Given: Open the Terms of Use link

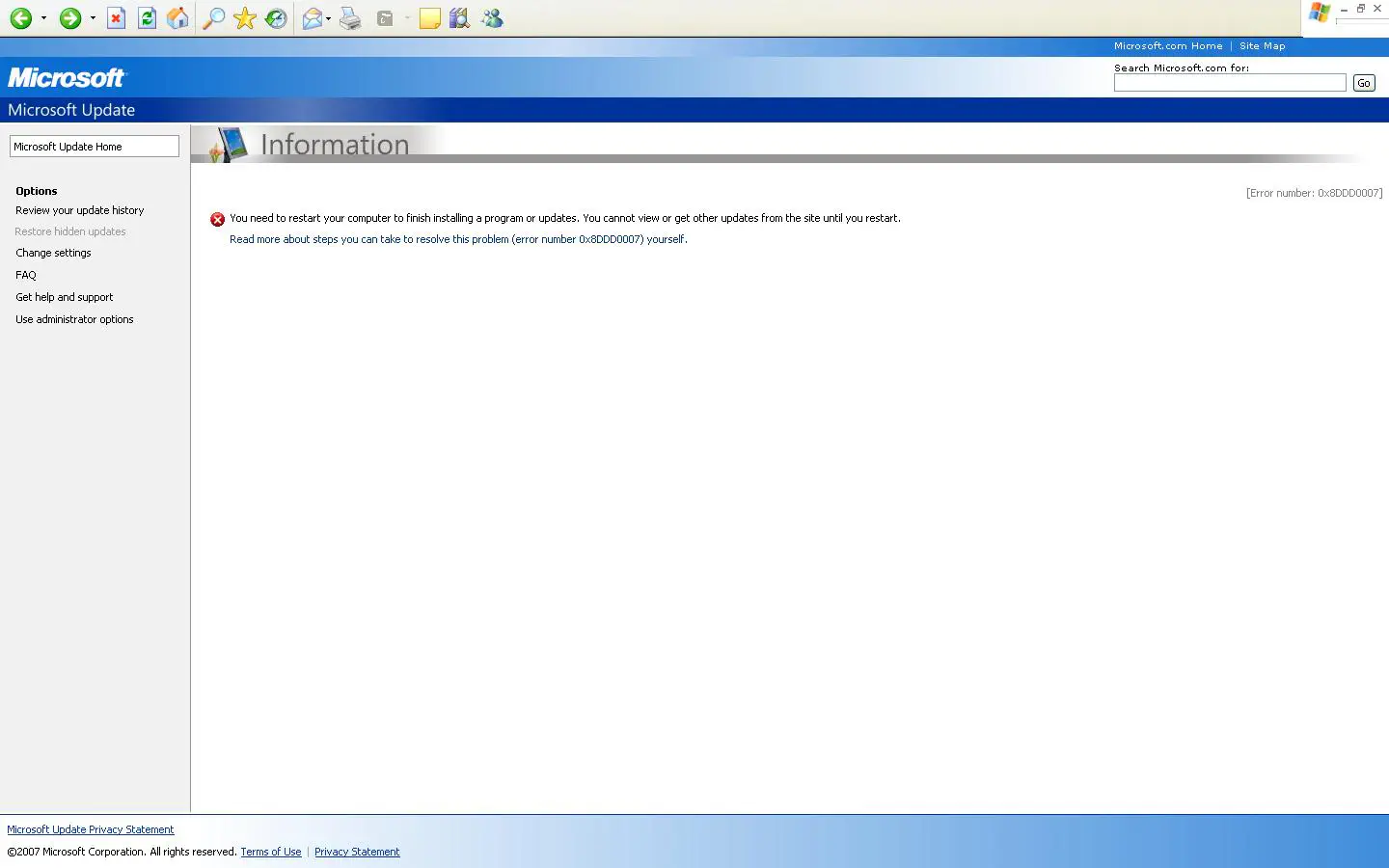Looking at the screenshot, I should click(x=270, y=852).
